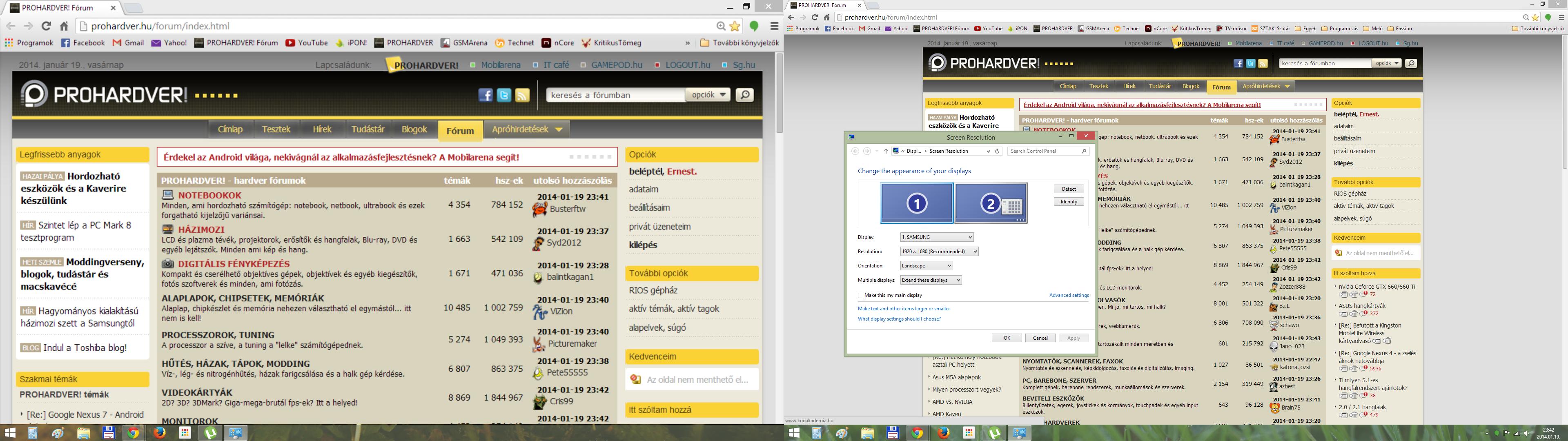This screenshot has width=1568, height=441.
Task: Select monitor 1 in the display preview
Action: [x=917, y=203]
